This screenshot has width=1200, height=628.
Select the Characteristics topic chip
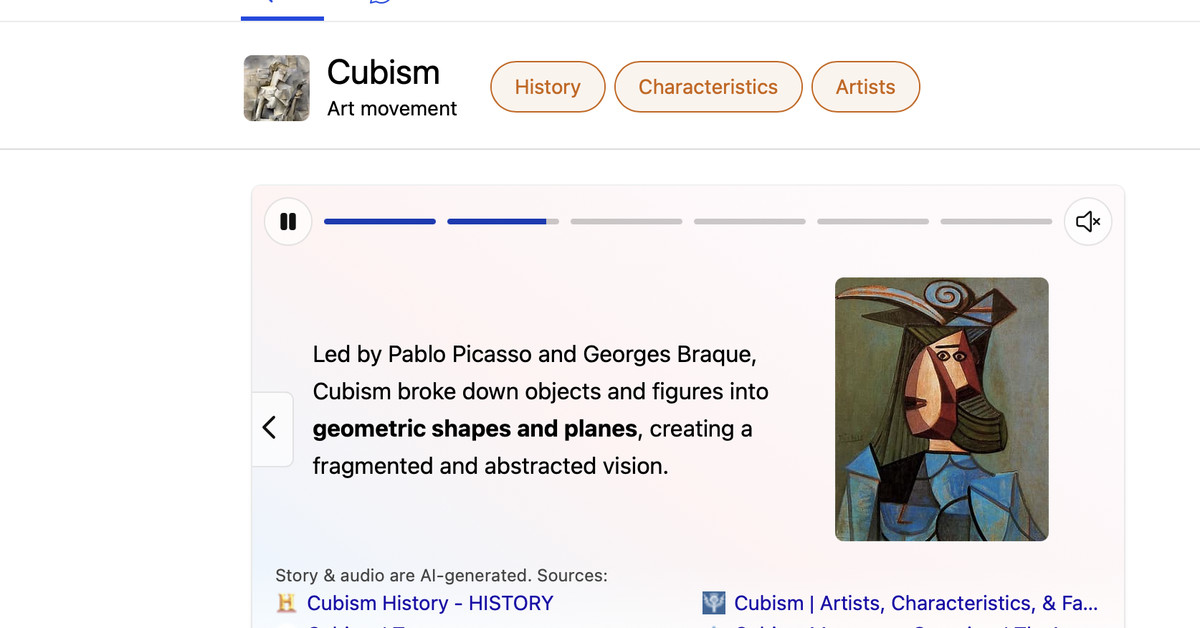coord(708,87)
